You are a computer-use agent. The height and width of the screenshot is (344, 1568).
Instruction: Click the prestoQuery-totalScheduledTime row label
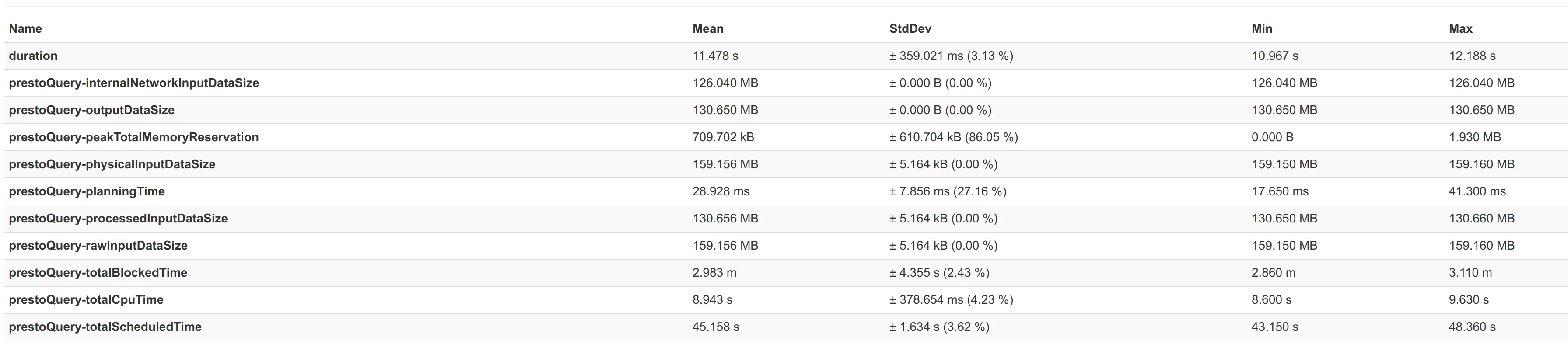click(x=105, y=327)
